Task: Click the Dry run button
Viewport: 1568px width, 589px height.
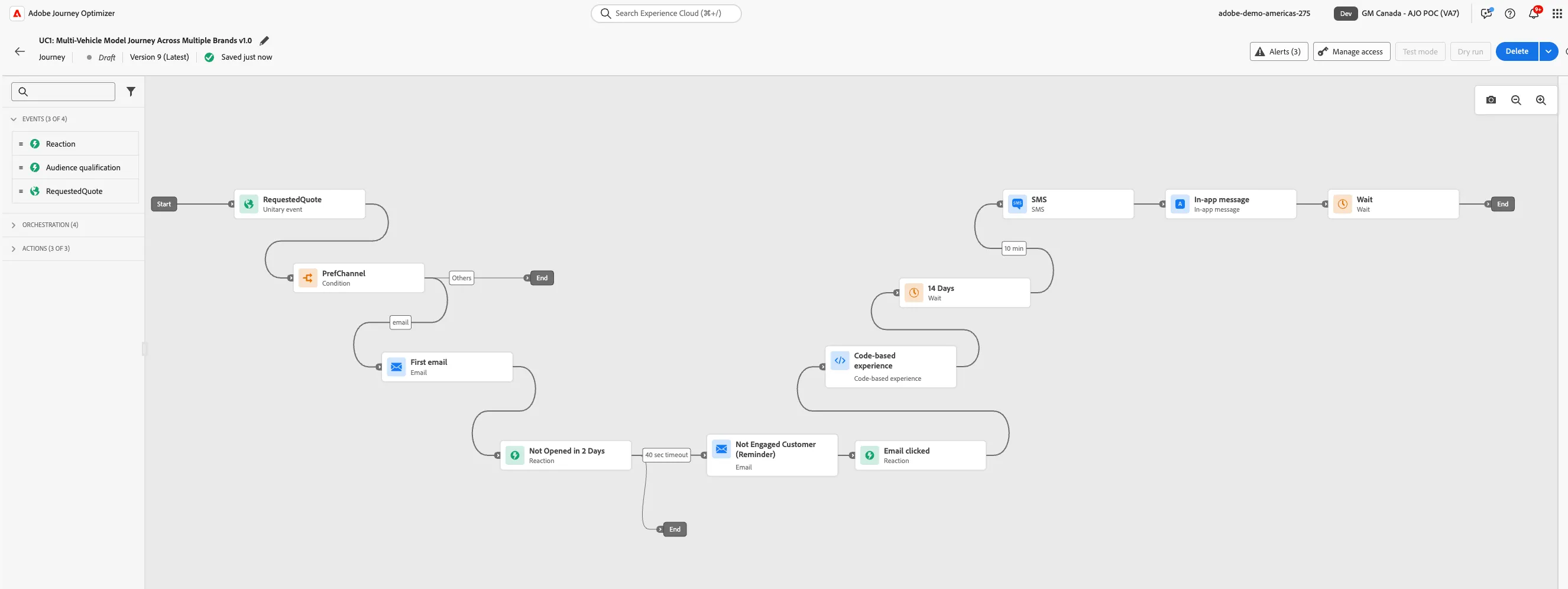Action: [1470, 52]
